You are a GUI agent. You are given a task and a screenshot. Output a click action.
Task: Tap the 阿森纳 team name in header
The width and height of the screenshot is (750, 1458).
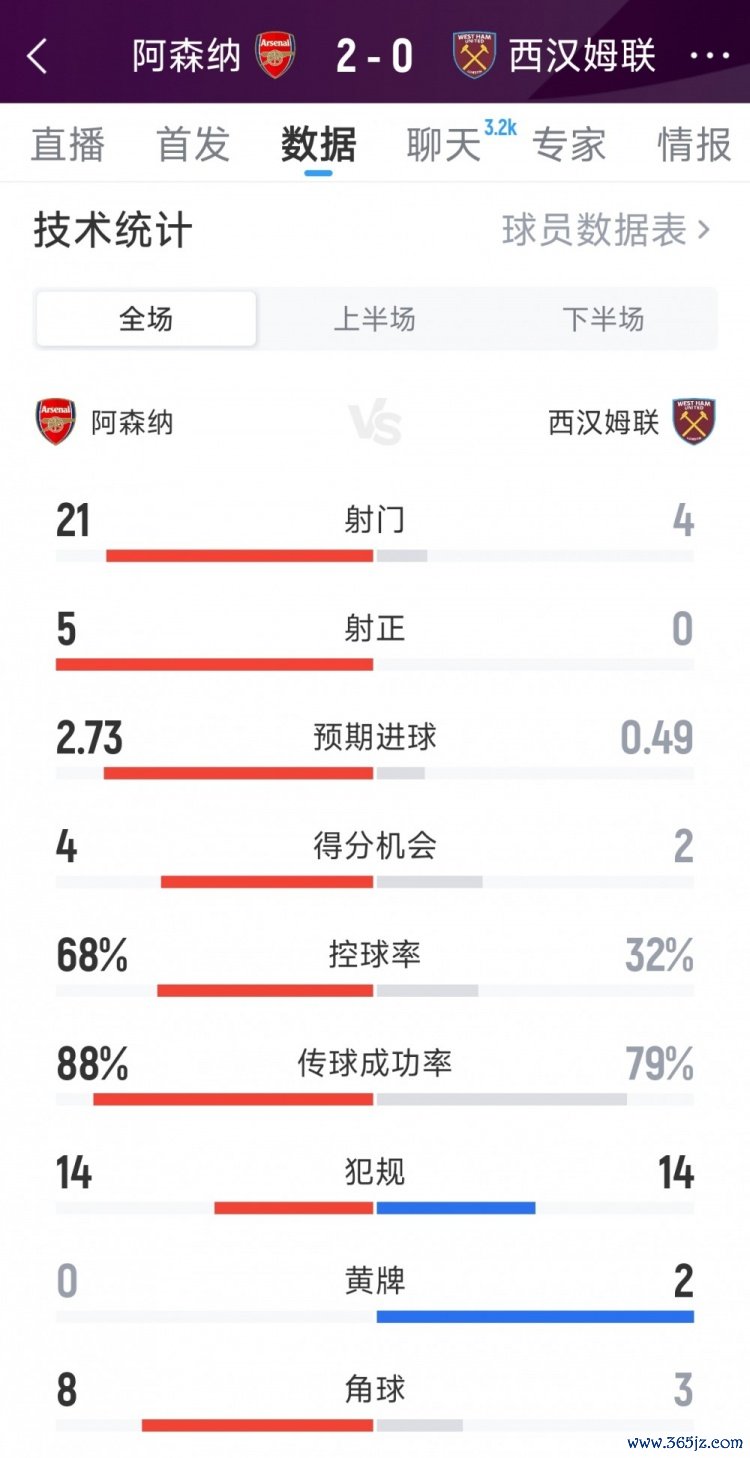click(187, 56)
